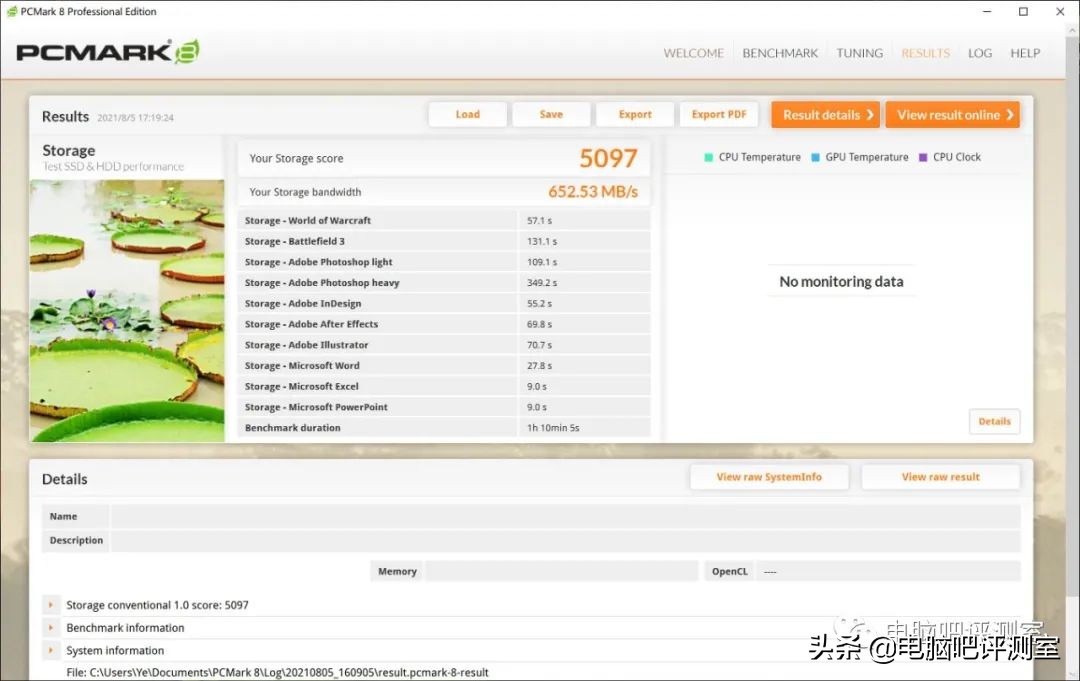This screenshot has width=1080, height=681.
Task: Save the current benchmark result
Action: click(x=551, y=114)
